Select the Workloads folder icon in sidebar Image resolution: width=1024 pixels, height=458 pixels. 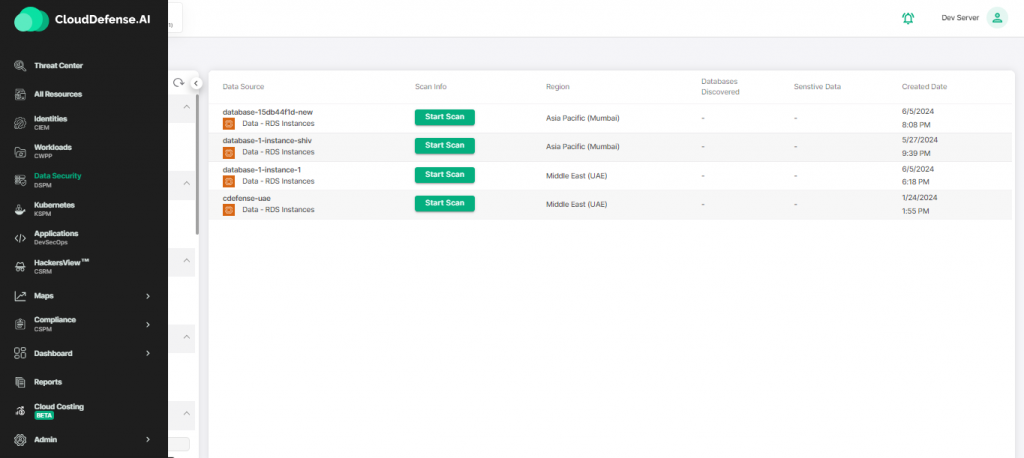click(20, 151)
